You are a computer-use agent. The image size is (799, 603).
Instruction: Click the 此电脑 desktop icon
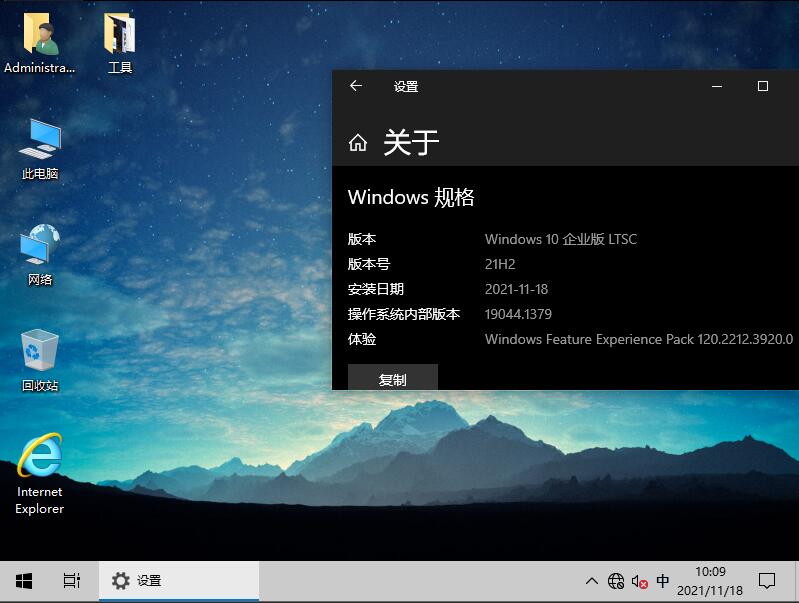click(40, 141)
